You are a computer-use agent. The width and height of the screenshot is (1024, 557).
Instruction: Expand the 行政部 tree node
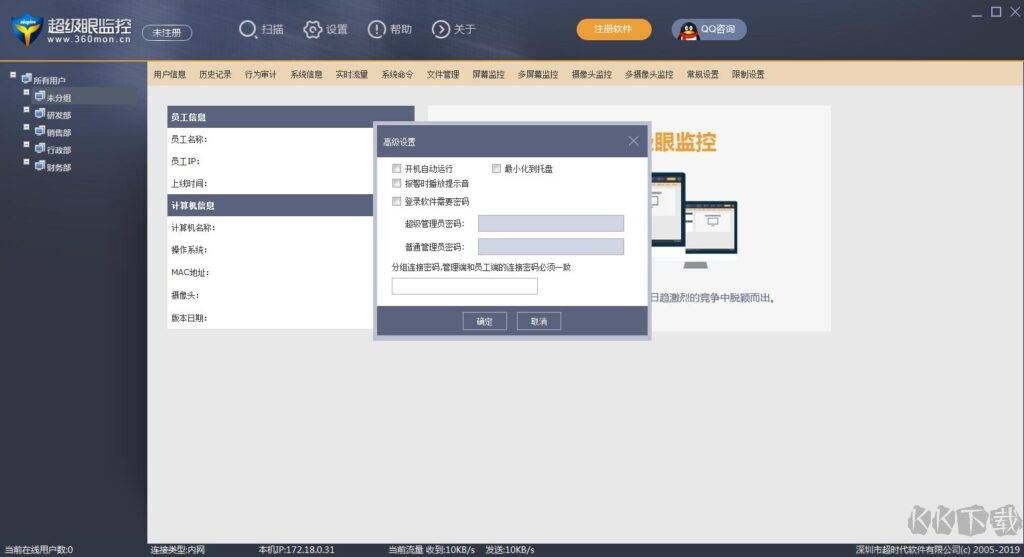[26, 145]
